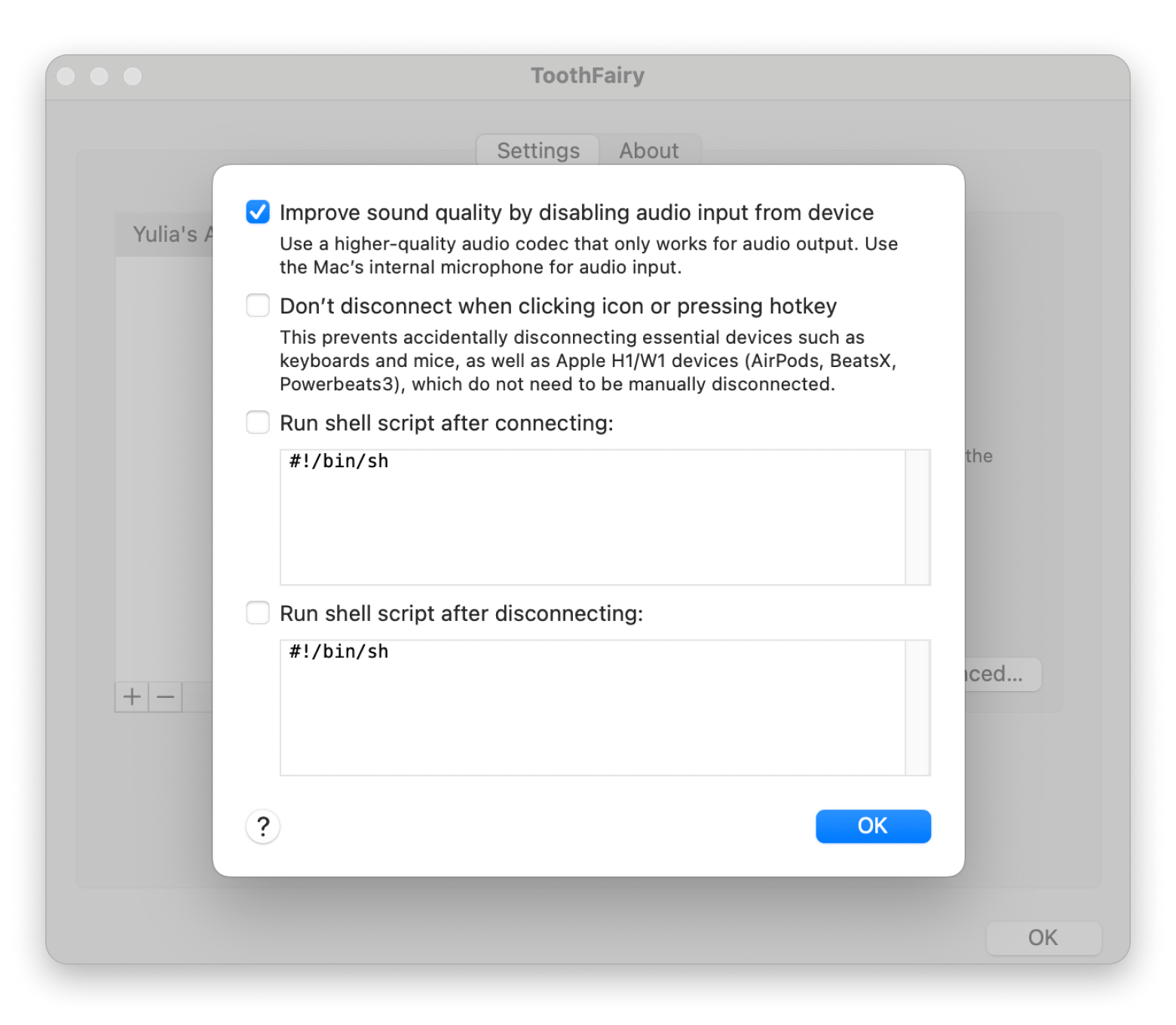Close the ToothFairy window
Viewport: 1176px width, 1025px height.
[66, 76]
